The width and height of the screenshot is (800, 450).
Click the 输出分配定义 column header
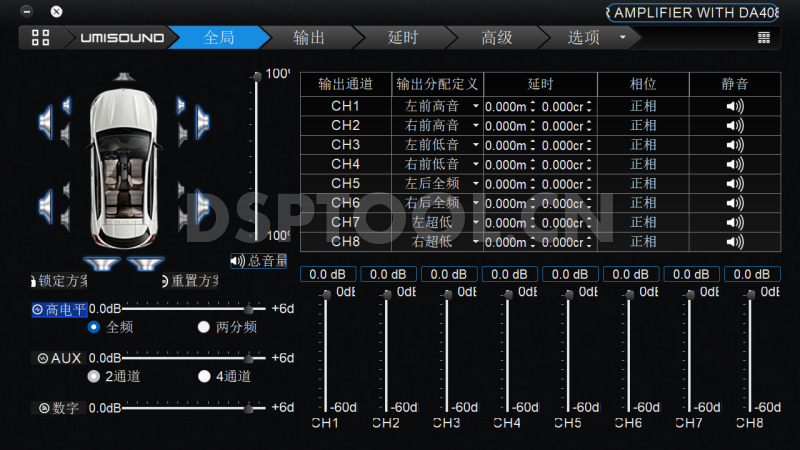[x=437, y=84]
